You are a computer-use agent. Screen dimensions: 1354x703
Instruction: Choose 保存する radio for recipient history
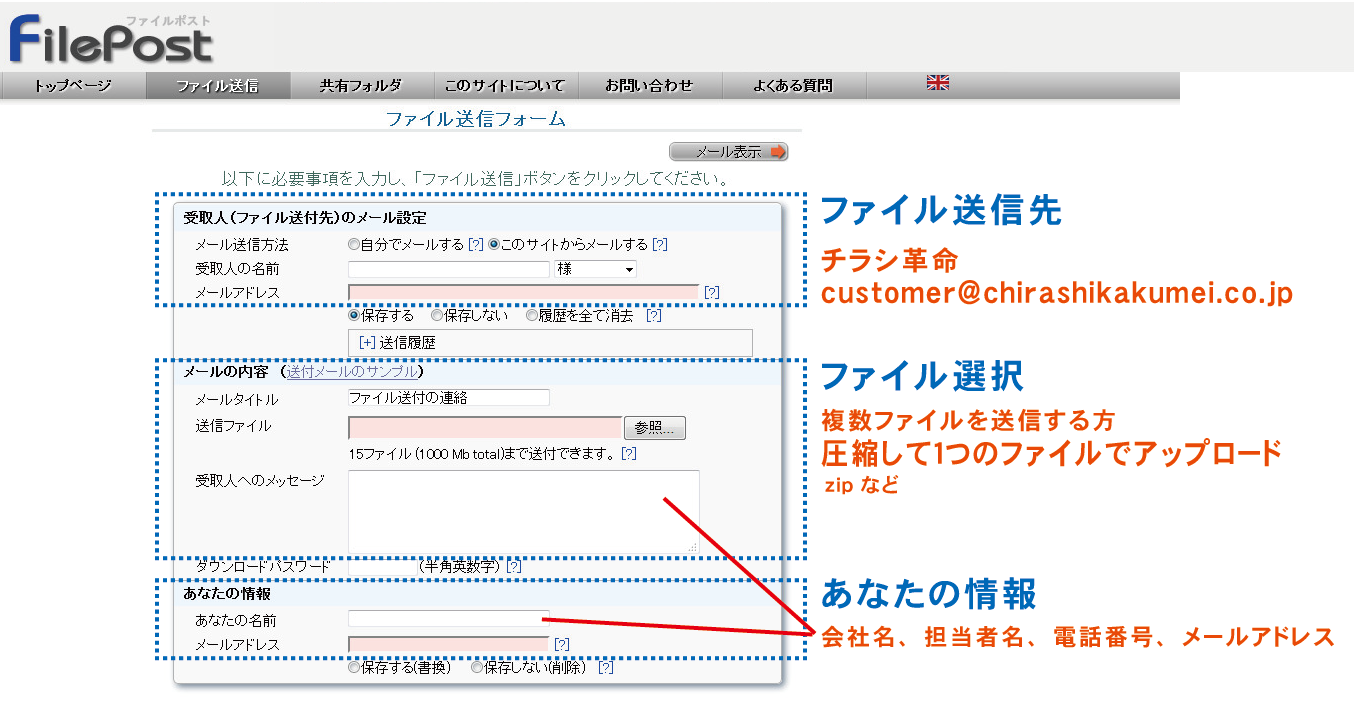coord(354,315)
